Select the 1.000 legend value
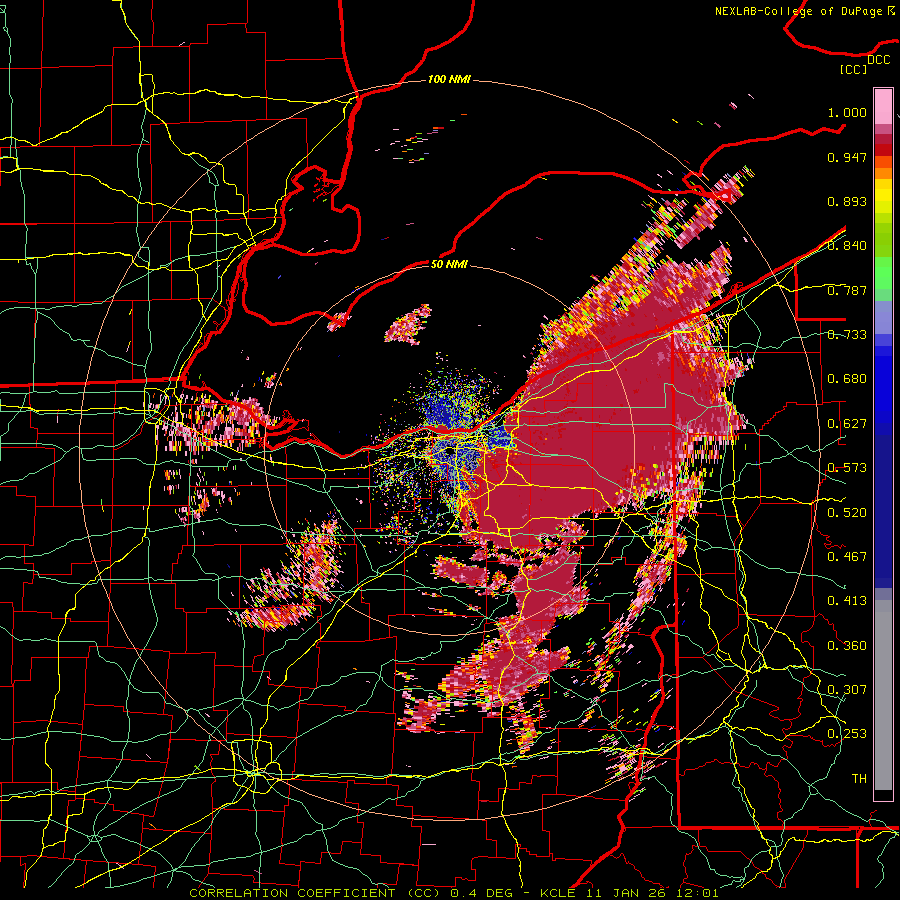The height and width of the screenshot is (900, 900). point(847,112)
